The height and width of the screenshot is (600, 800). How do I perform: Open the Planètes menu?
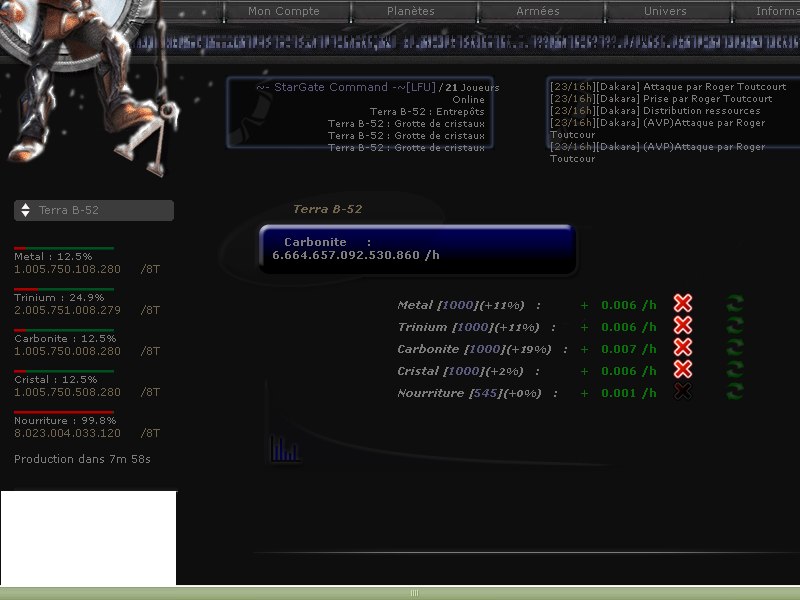point(411,11)
